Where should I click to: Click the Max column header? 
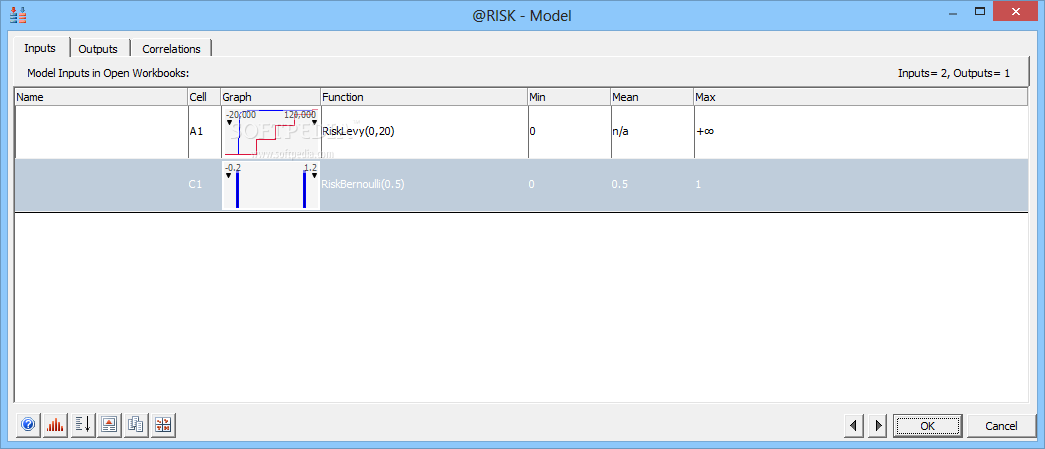pos(860,97)
